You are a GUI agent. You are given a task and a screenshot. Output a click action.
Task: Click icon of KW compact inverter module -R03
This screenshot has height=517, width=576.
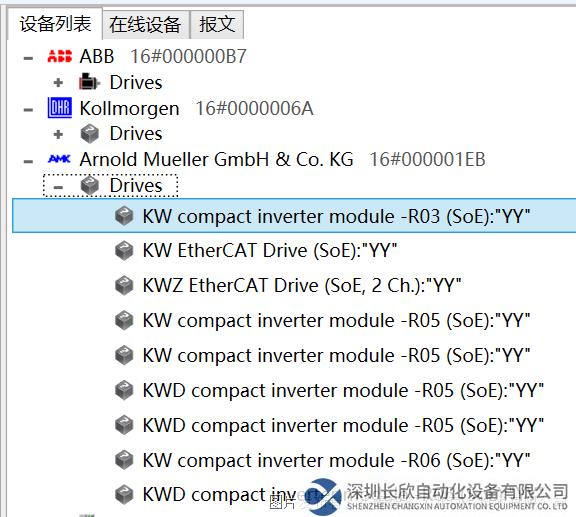(124, 216)
